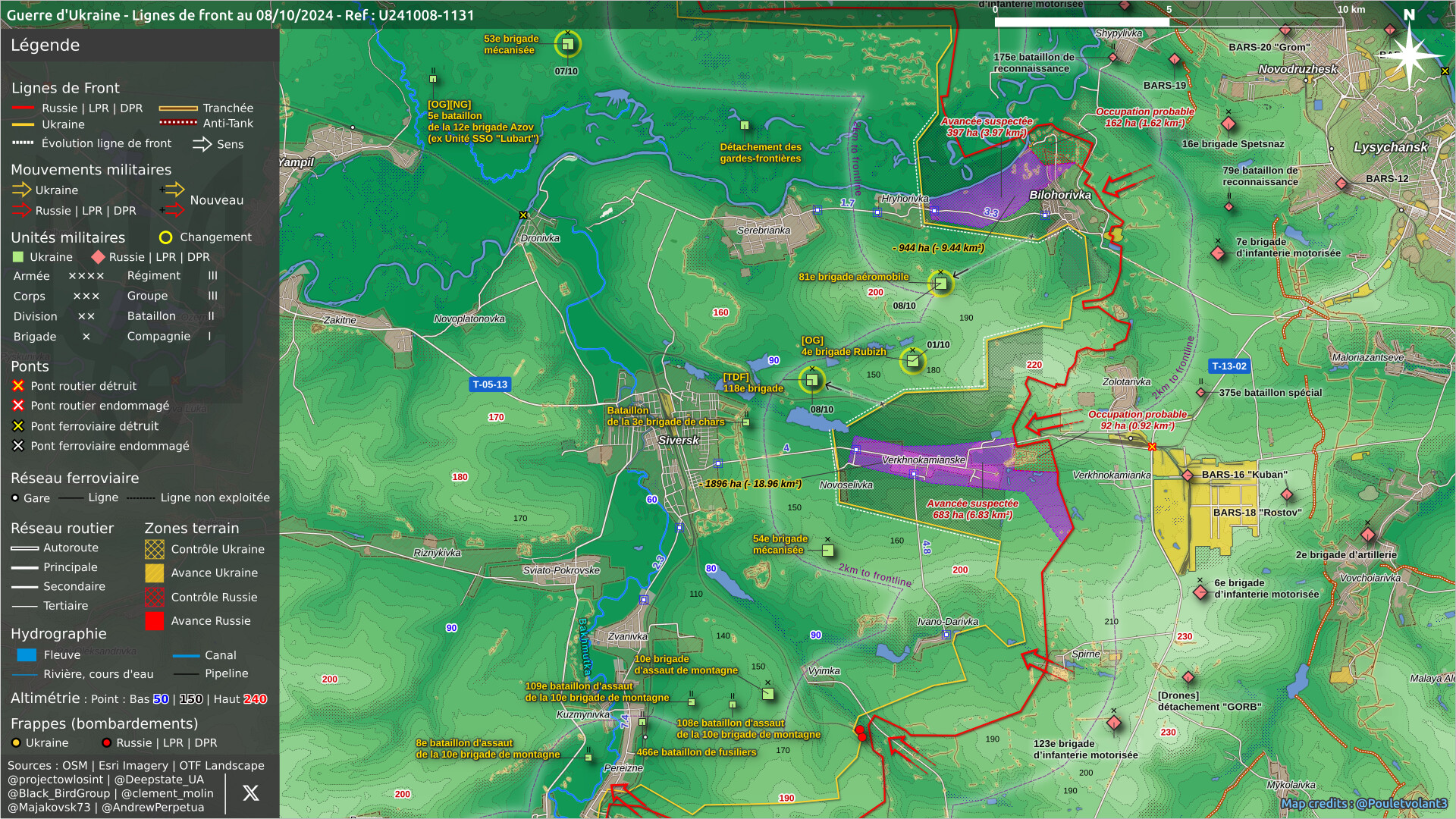1456x819 pixels.
Task: Click the T-13-02 road shield
Action: click(x=1228, y=366)
